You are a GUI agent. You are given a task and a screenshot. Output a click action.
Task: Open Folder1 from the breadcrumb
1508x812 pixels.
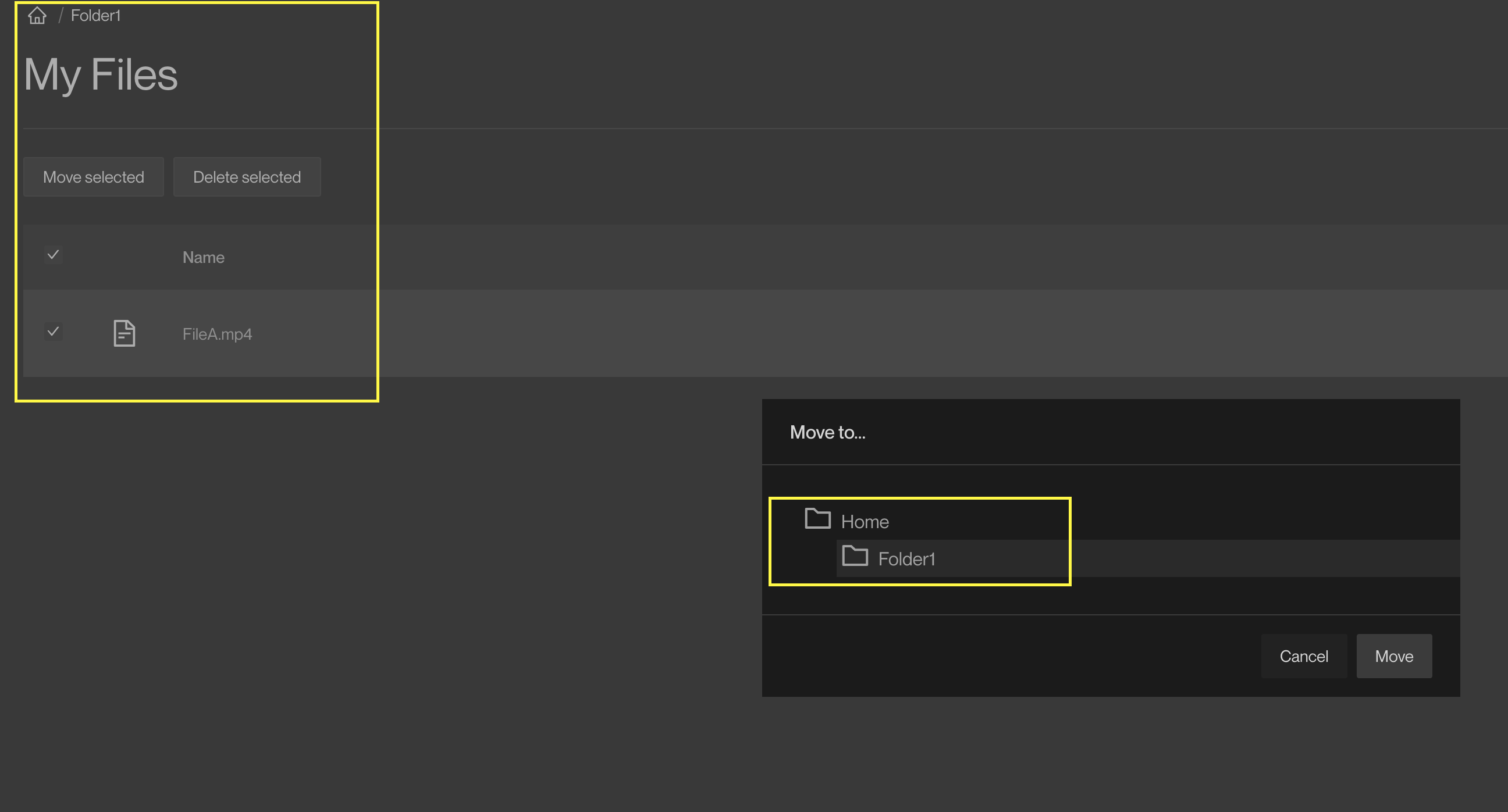click(95, 15)
